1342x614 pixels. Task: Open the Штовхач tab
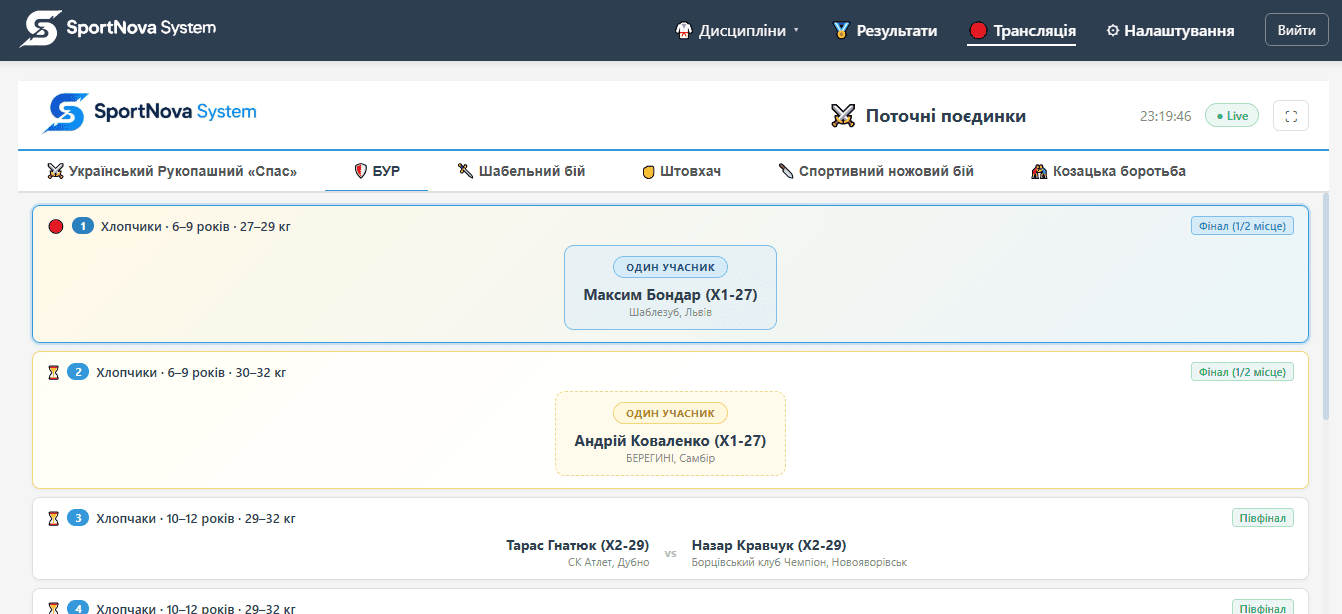click(x=681, y=171)
